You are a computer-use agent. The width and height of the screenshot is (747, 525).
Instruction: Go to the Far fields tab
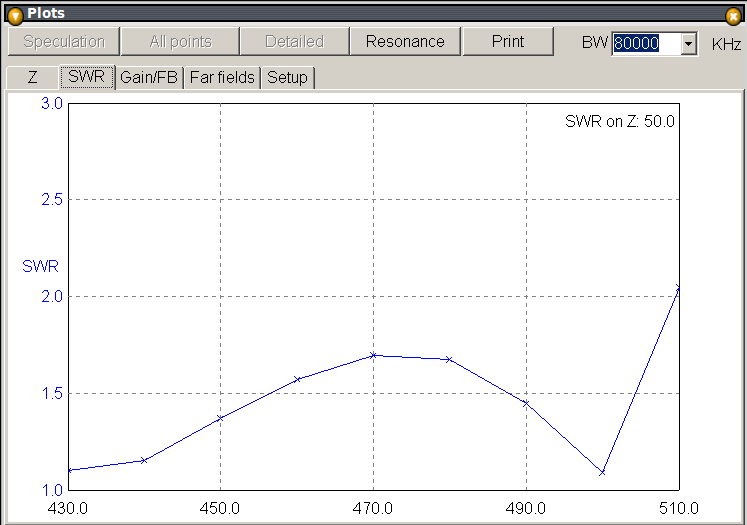222,78
